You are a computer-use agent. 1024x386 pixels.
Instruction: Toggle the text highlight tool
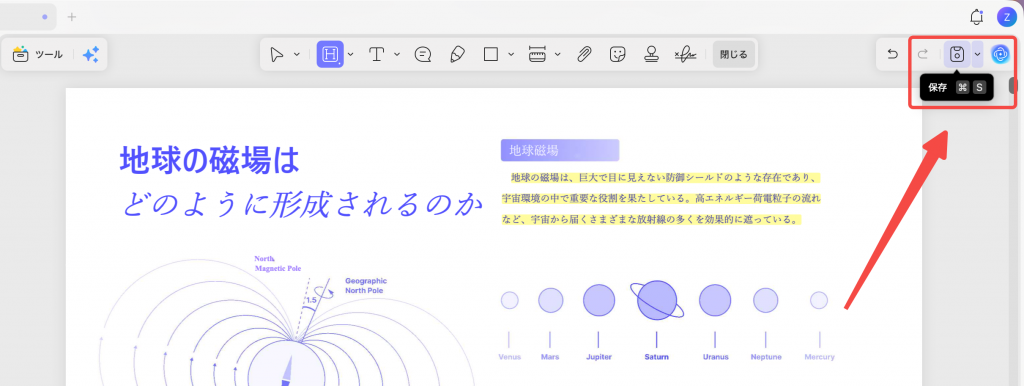(330, 54)
